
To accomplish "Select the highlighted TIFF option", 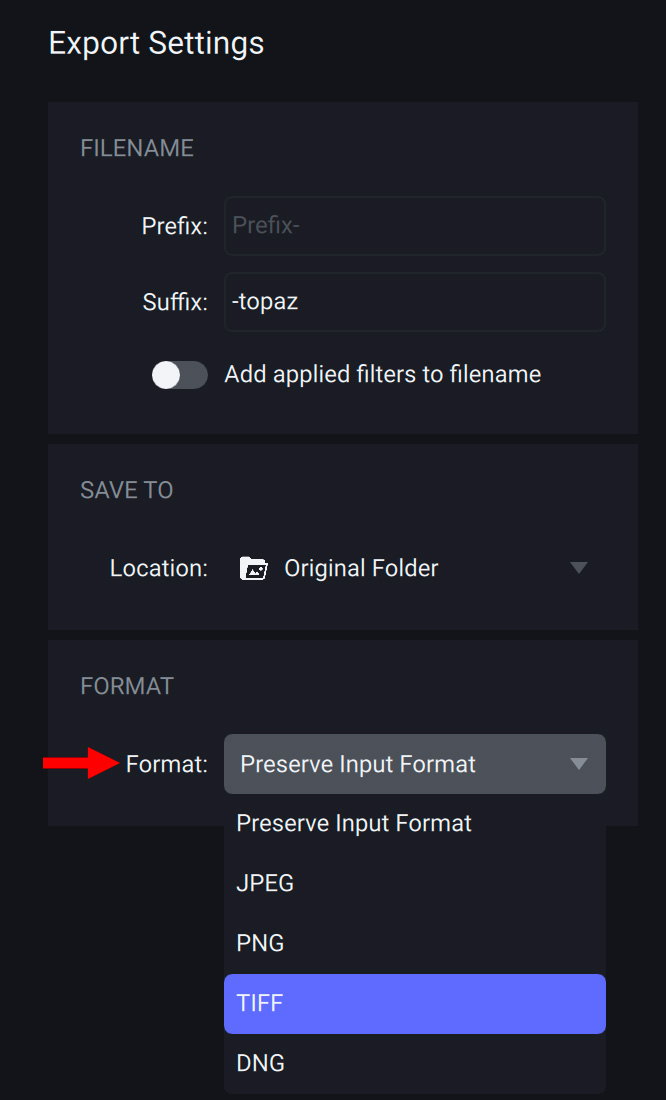I will coord(414,1003).
